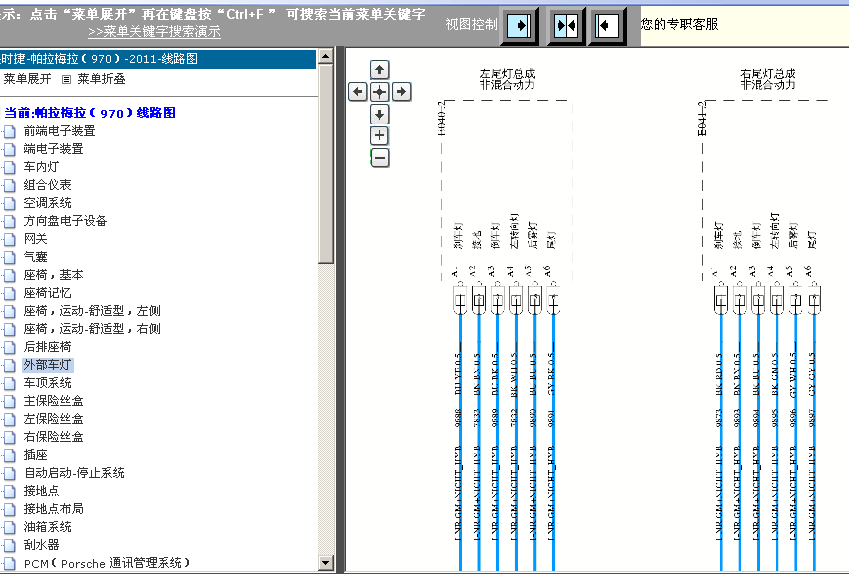Pan the diagram down with the down arrow
Image resolution: width=849 pixels, height=574 pixels.
pyautogui.click(x=380, y=114)
